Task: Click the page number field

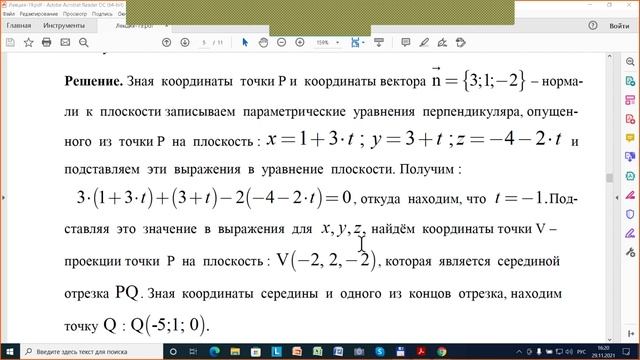Action: (x=204, y=42)
